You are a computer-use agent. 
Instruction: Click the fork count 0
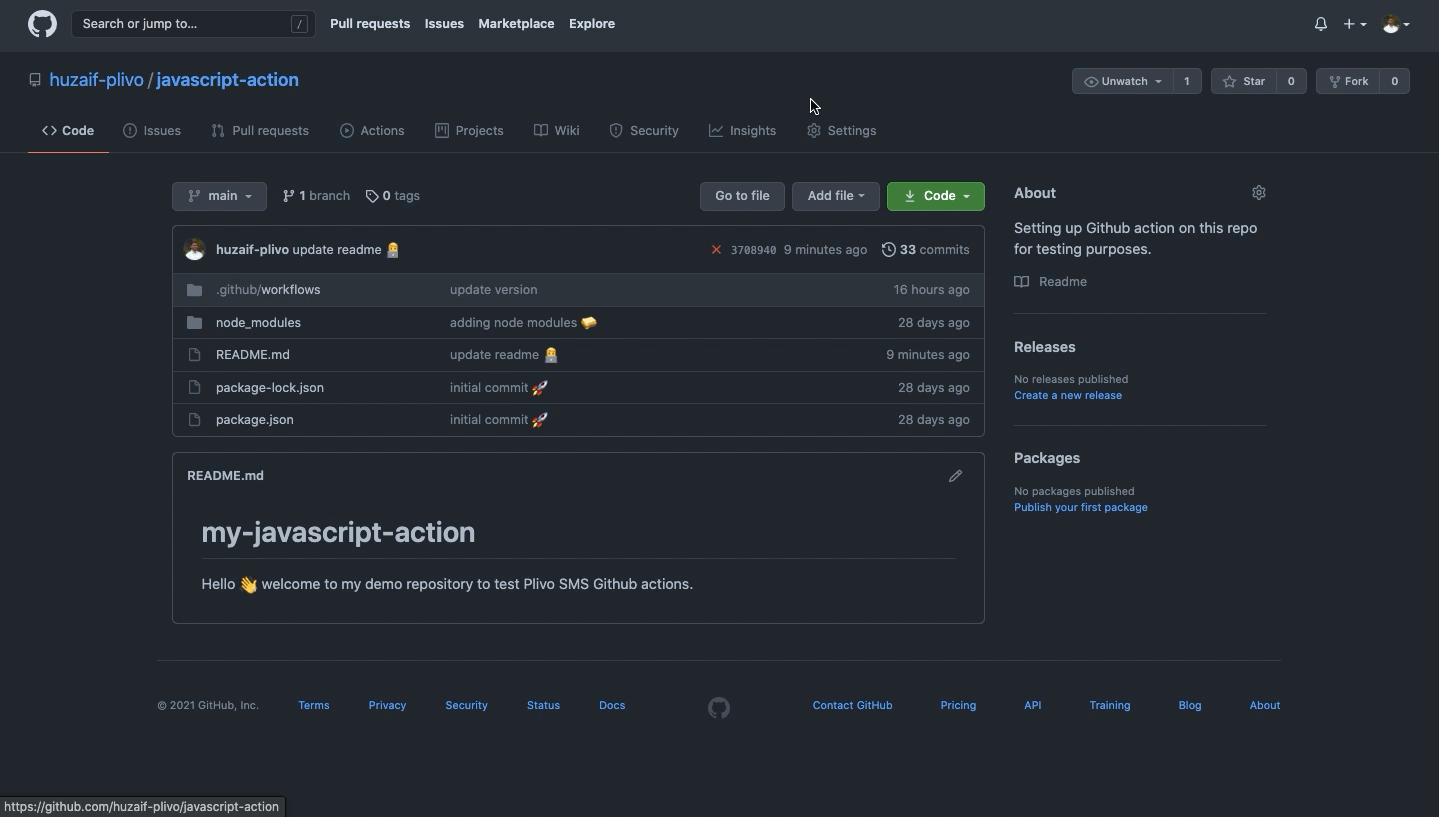[1394, 81]
